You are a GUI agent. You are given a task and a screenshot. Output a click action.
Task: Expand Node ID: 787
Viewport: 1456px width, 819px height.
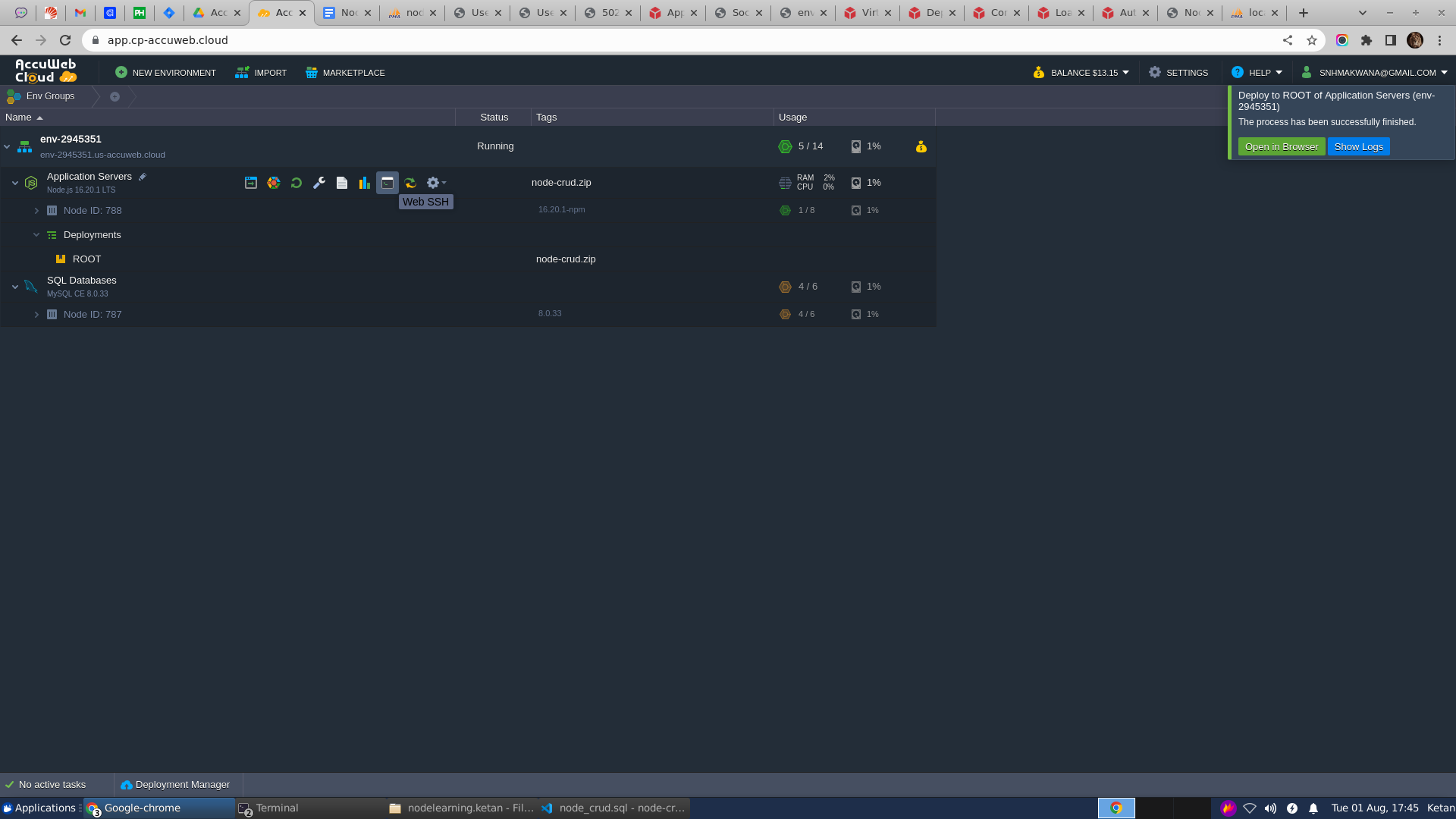[36, 315]
